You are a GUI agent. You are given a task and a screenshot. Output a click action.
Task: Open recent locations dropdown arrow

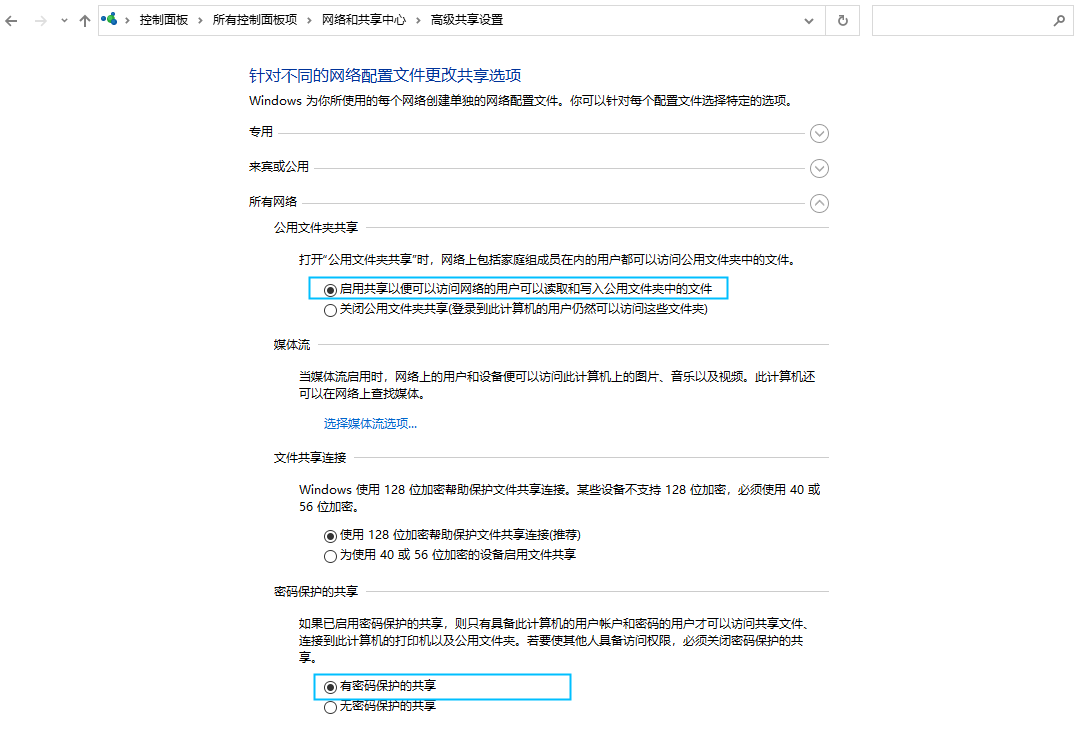pyautogui.click(x=64, y=21)
